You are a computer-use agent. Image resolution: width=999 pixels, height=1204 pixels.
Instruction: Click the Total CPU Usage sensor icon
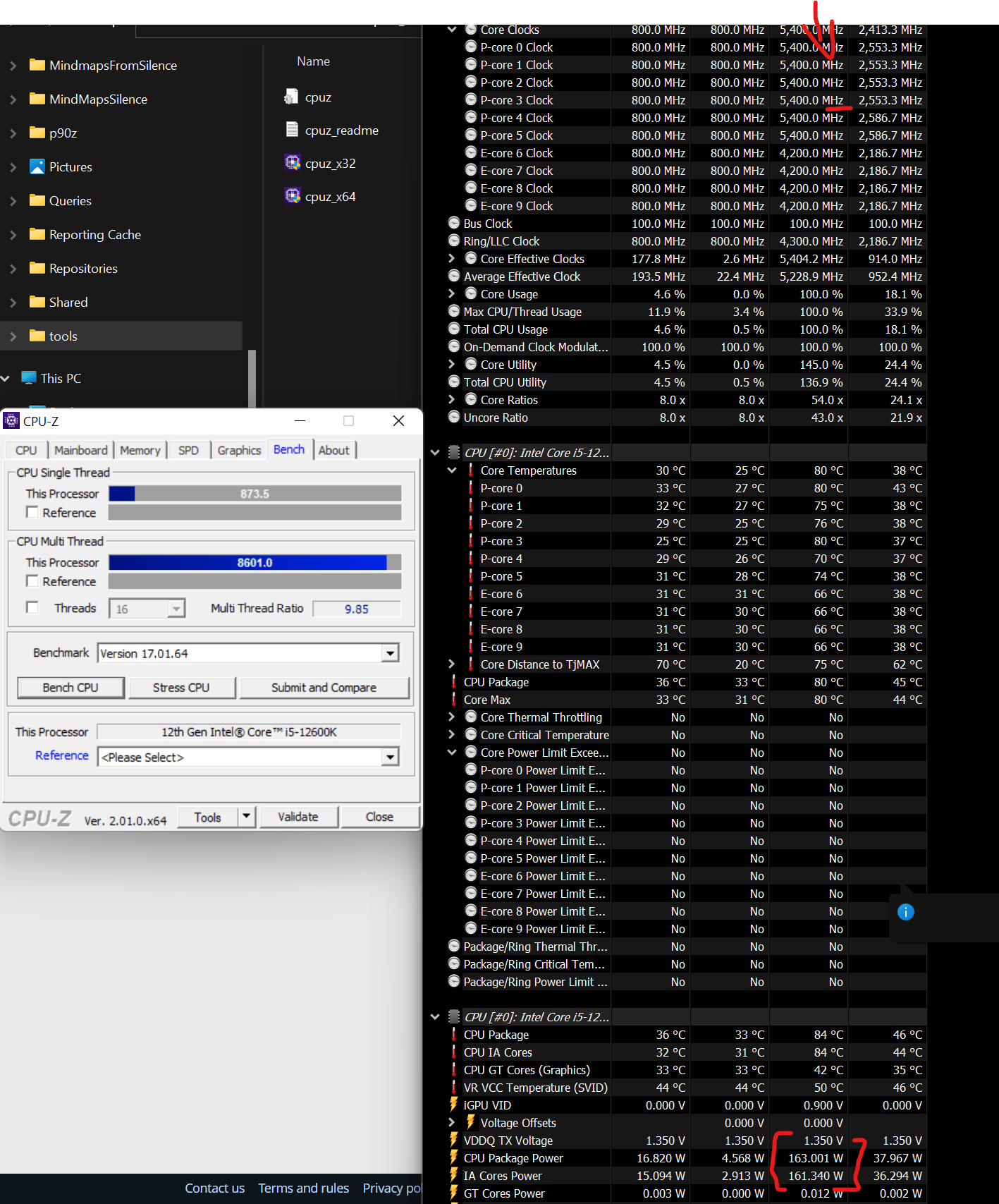click(x=455, y=329)
